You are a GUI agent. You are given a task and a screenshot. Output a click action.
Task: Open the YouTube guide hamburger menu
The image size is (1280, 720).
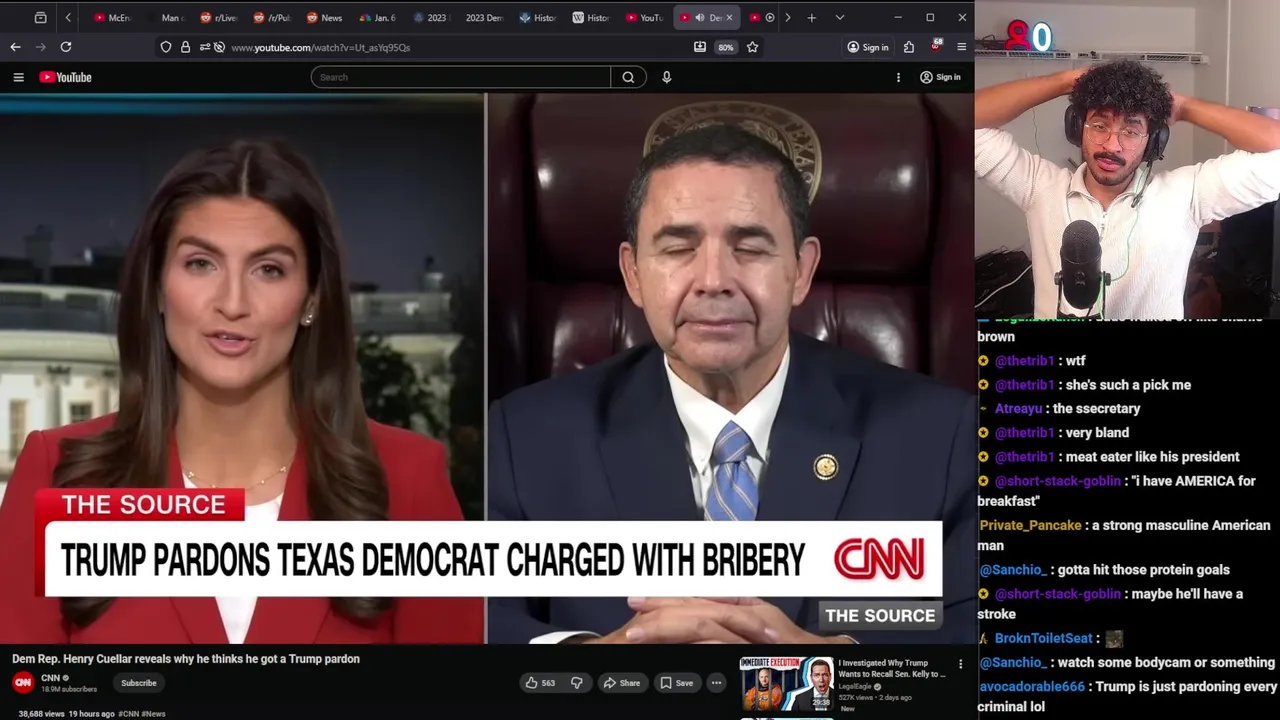coord(18,77)
